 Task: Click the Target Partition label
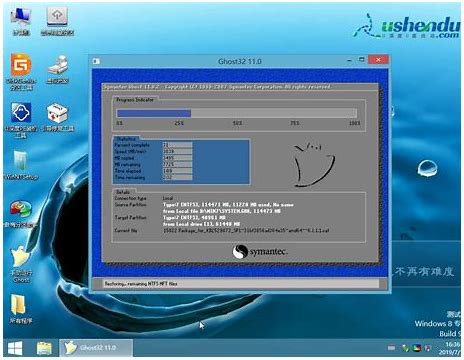pyautogui.click(x=130, y=218)
